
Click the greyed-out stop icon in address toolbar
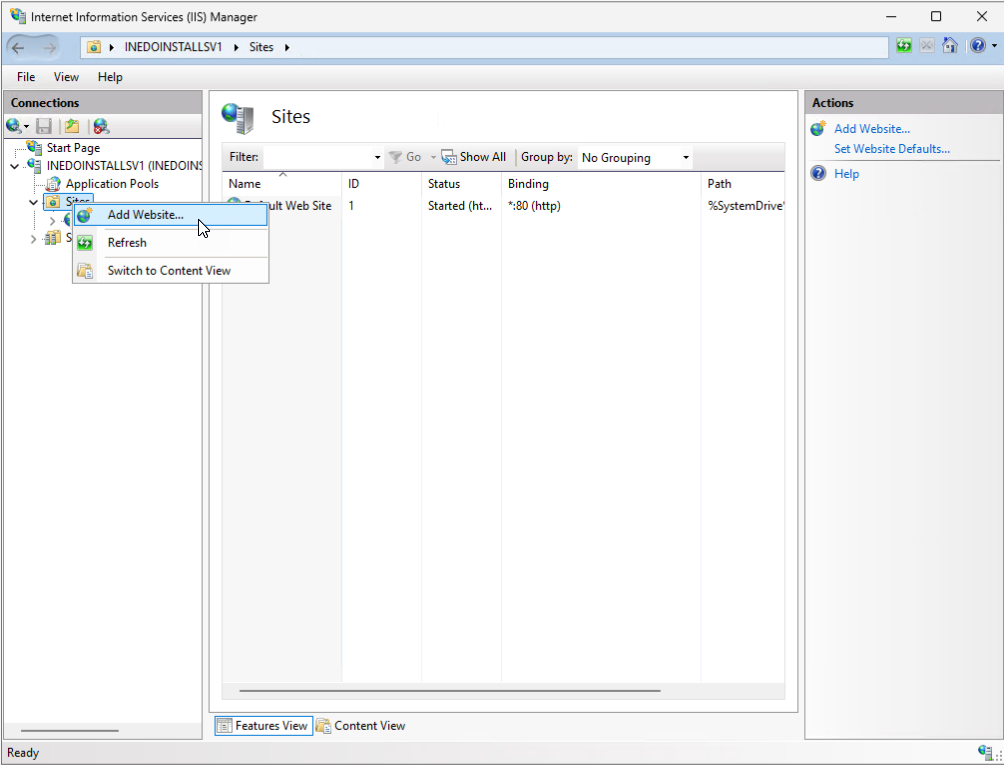point(927,46)
